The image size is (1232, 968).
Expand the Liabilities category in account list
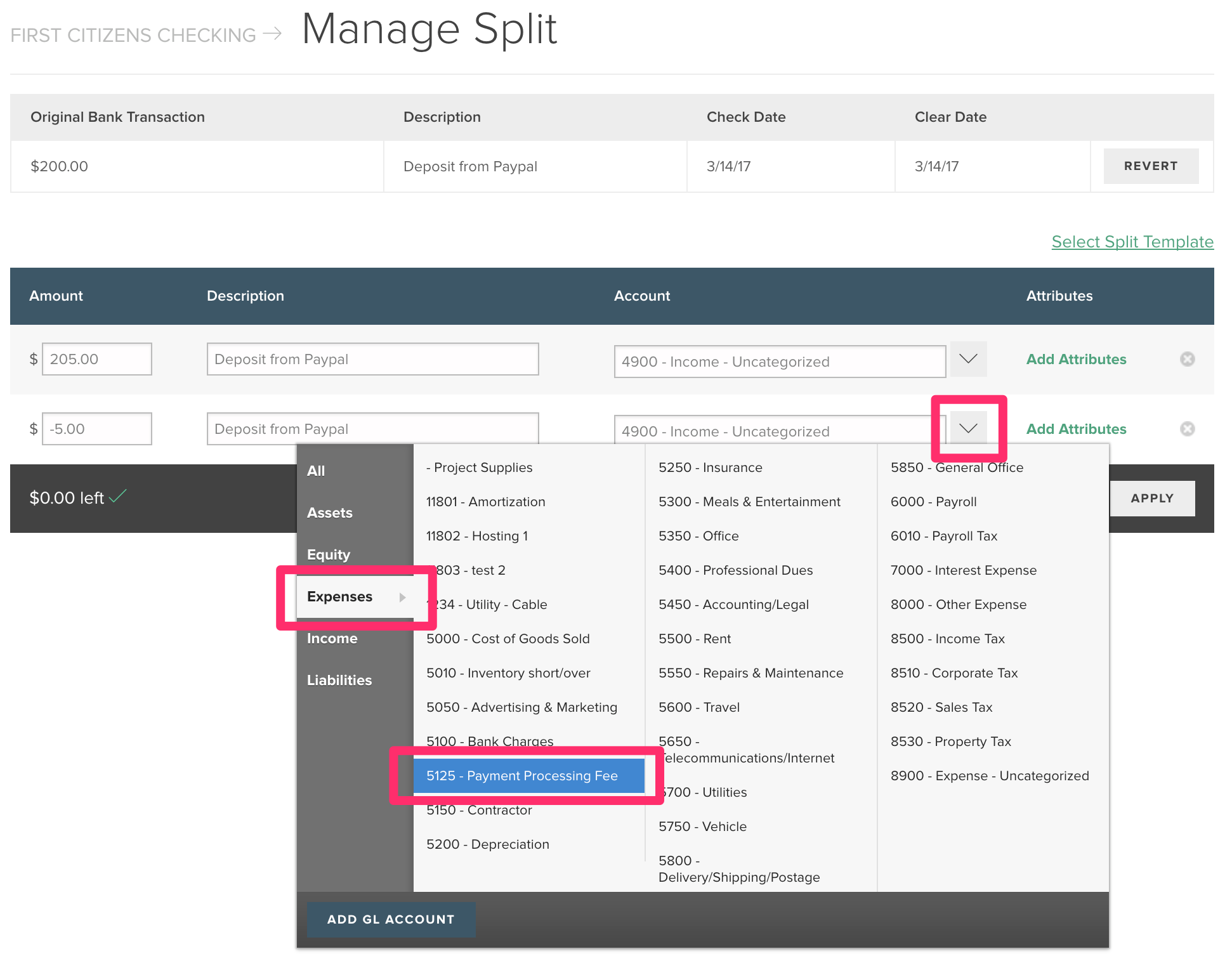coord(339,681)
